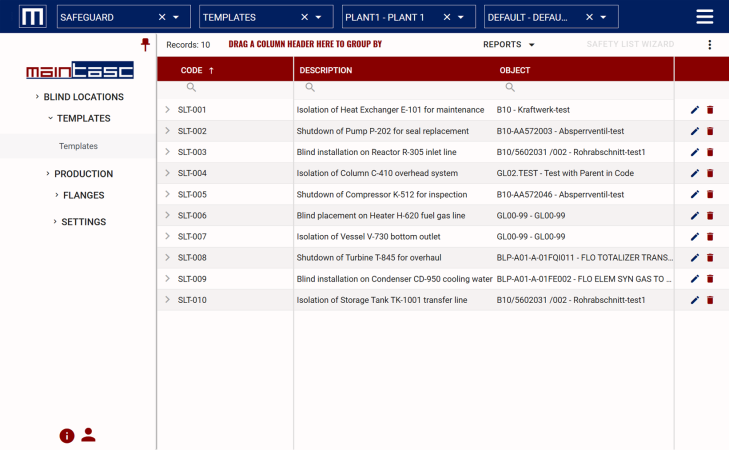
Task: Delete record SLT-007 with the trash icon
Action: pyautogui.click(x=710, y=237)
